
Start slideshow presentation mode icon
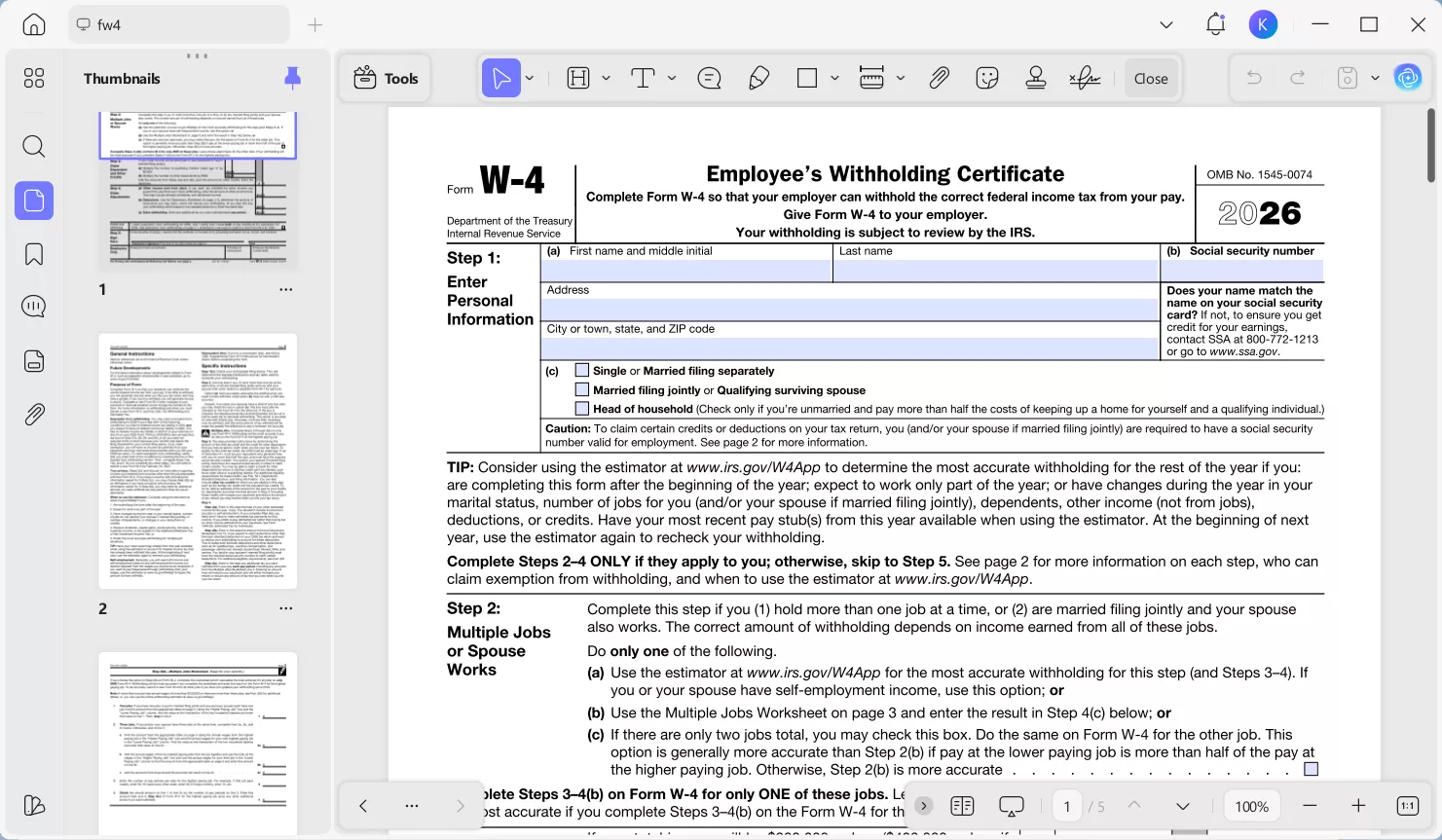[1012, 806]
